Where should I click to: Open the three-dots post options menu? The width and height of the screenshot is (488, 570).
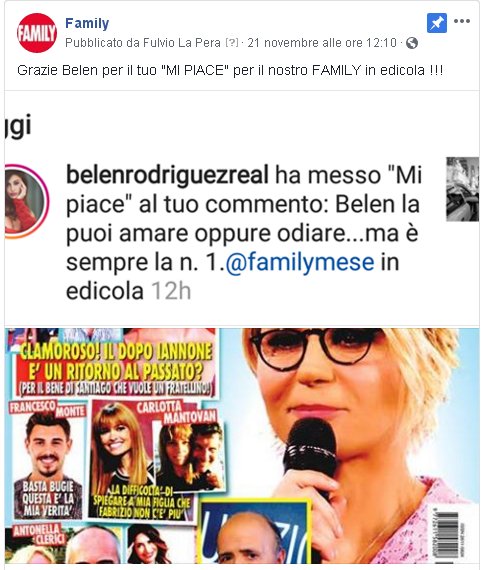pos(462,21)
